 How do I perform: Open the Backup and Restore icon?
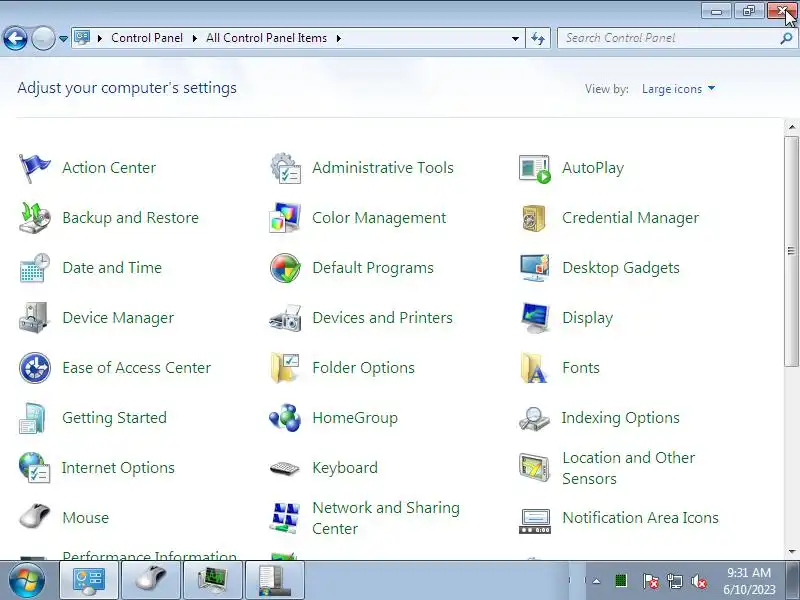34,218
